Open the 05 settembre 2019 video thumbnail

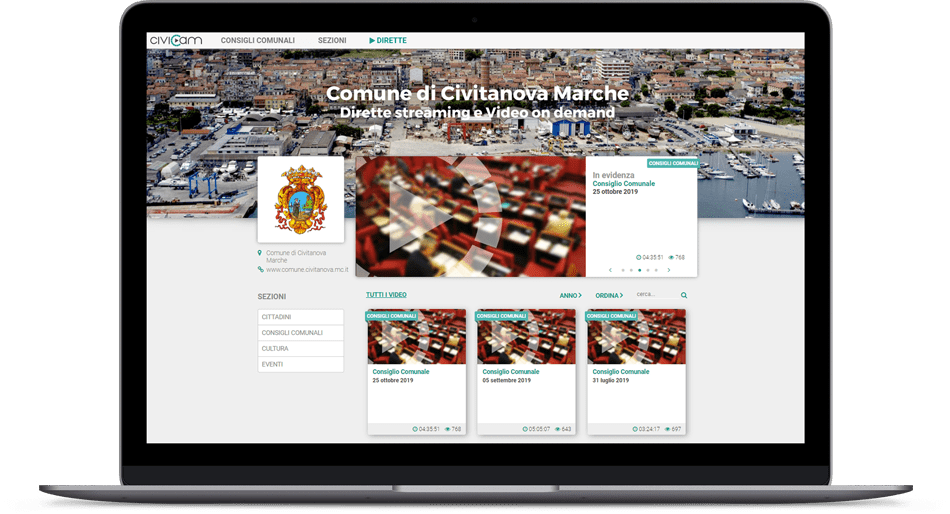(x=526, y=337)
